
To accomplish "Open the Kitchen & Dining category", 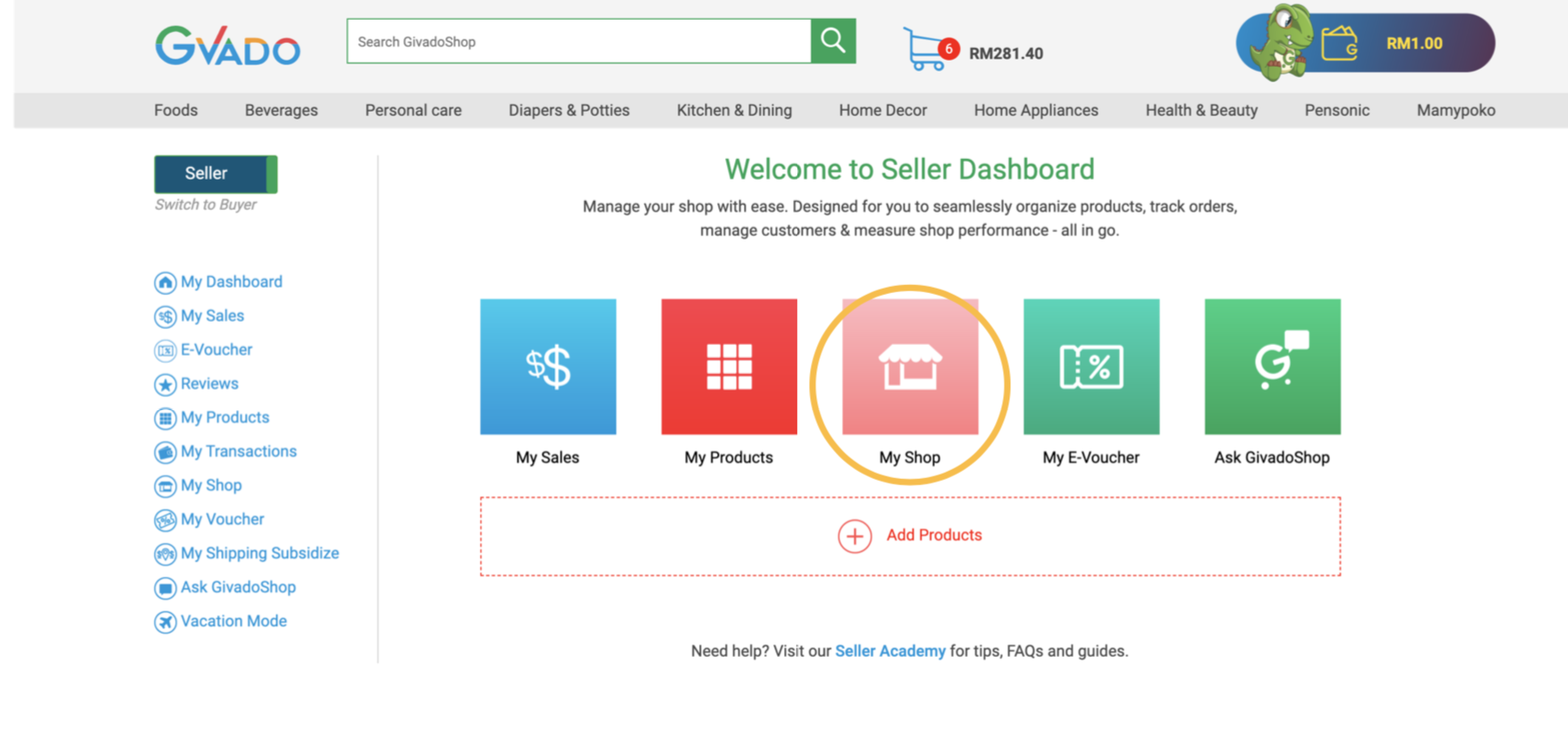I will [734, 110].
